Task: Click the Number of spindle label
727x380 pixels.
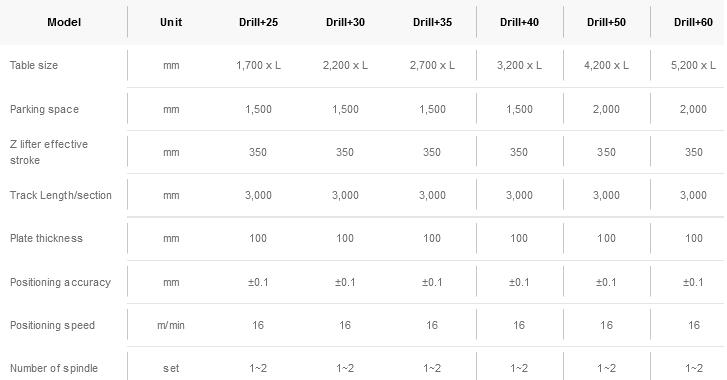Action: (54, 368)
